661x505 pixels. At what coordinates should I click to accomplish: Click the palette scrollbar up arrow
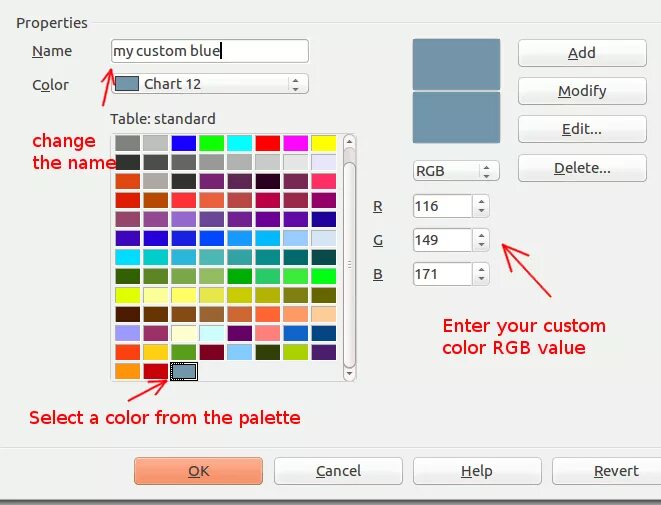(349, 142)
